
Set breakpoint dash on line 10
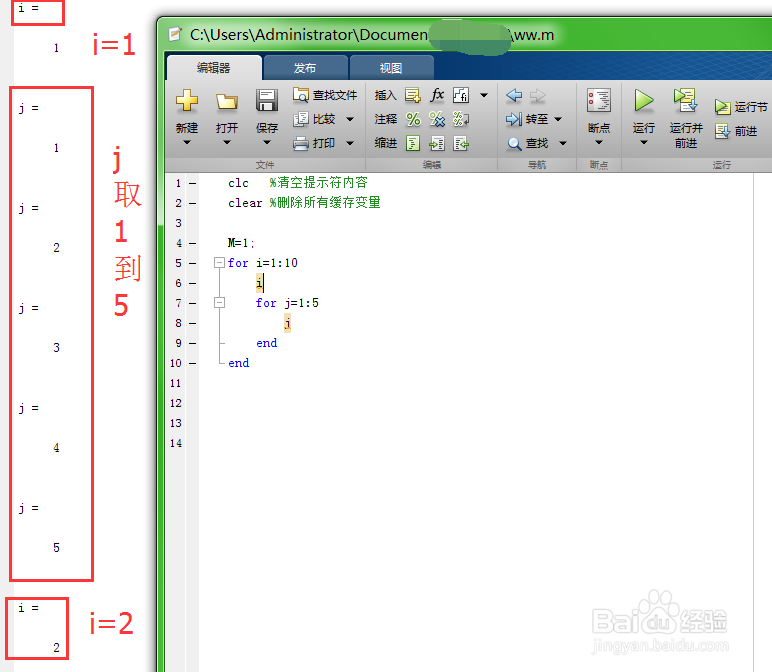tap(193, 363)
